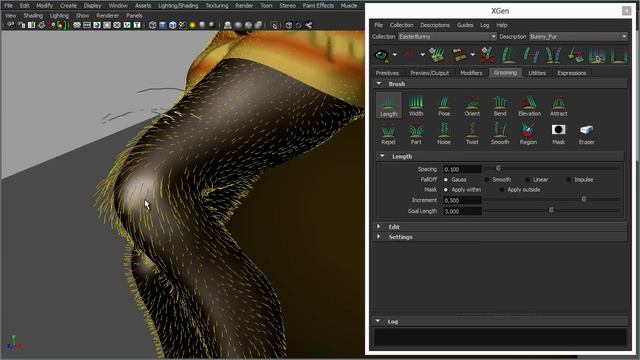Collapse the Length section

[x=382, y=156]
